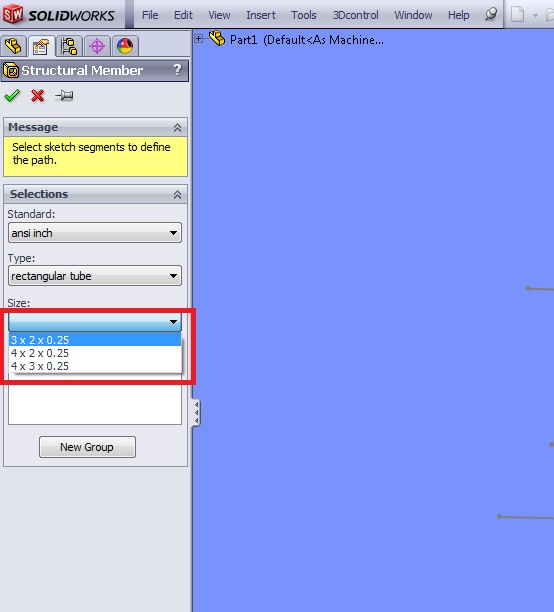Open the Insert menu

(261, 15)
